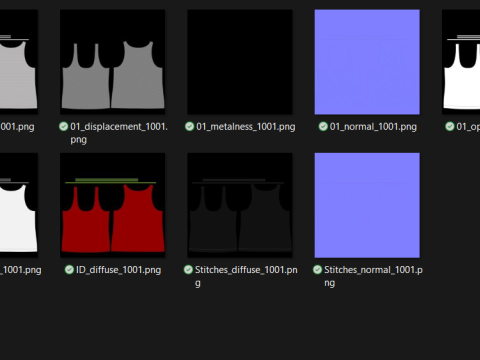The image size is (480, 360).
Task: Click the Stitches_diffuse_1001.png file name
Action: 246,276
